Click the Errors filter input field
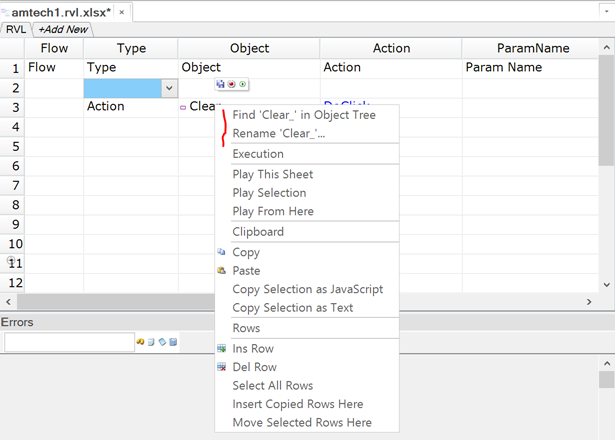 tap(68, 343)
